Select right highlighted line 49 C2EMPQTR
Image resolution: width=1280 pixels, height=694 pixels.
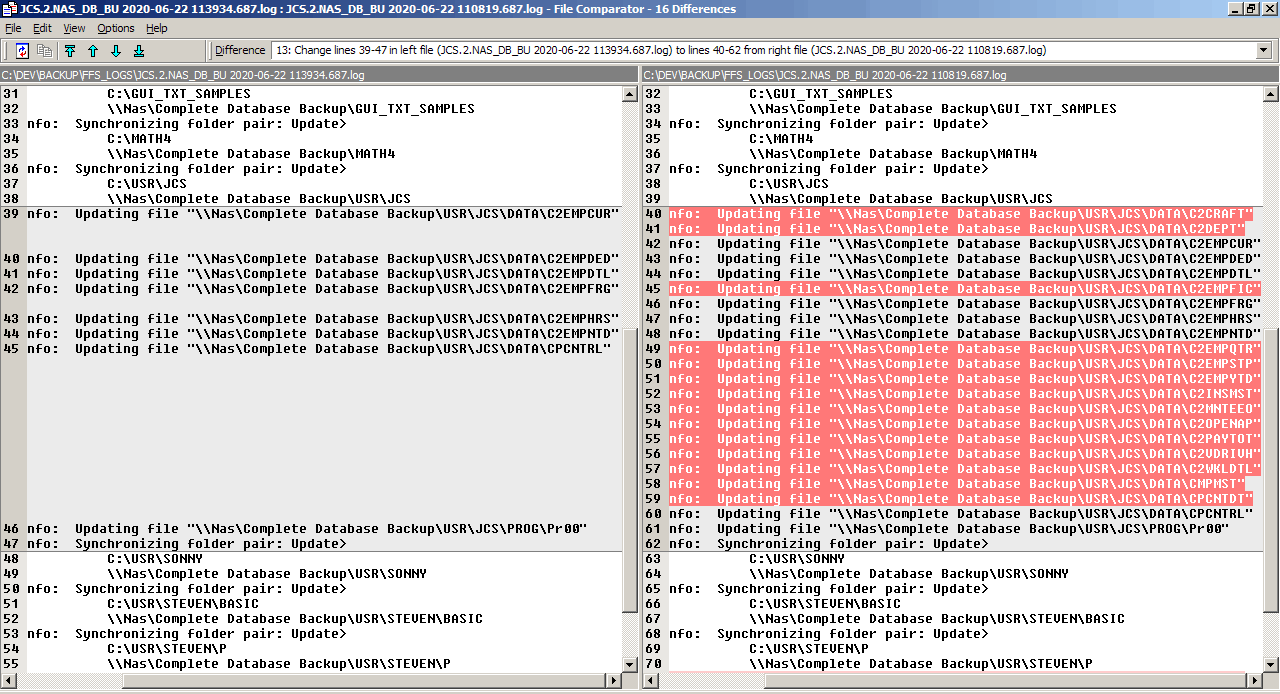966,349
